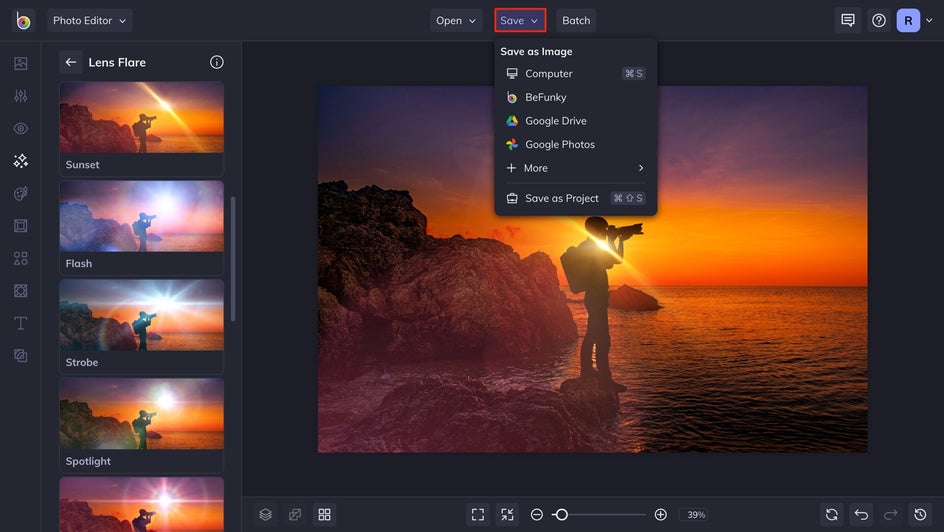Open the feedback messages icon
944x532 pixels.
tap(848, 20)
